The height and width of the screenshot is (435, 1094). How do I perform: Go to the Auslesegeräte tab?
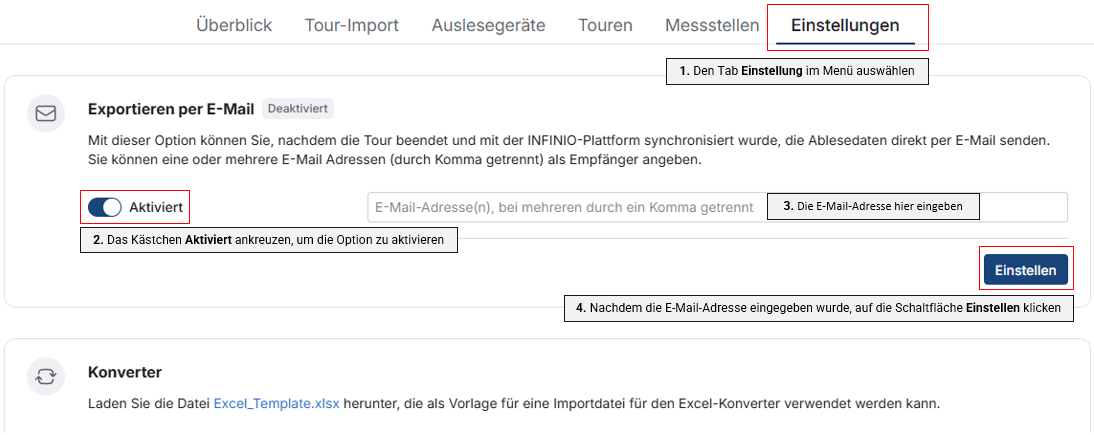(488, 26)
